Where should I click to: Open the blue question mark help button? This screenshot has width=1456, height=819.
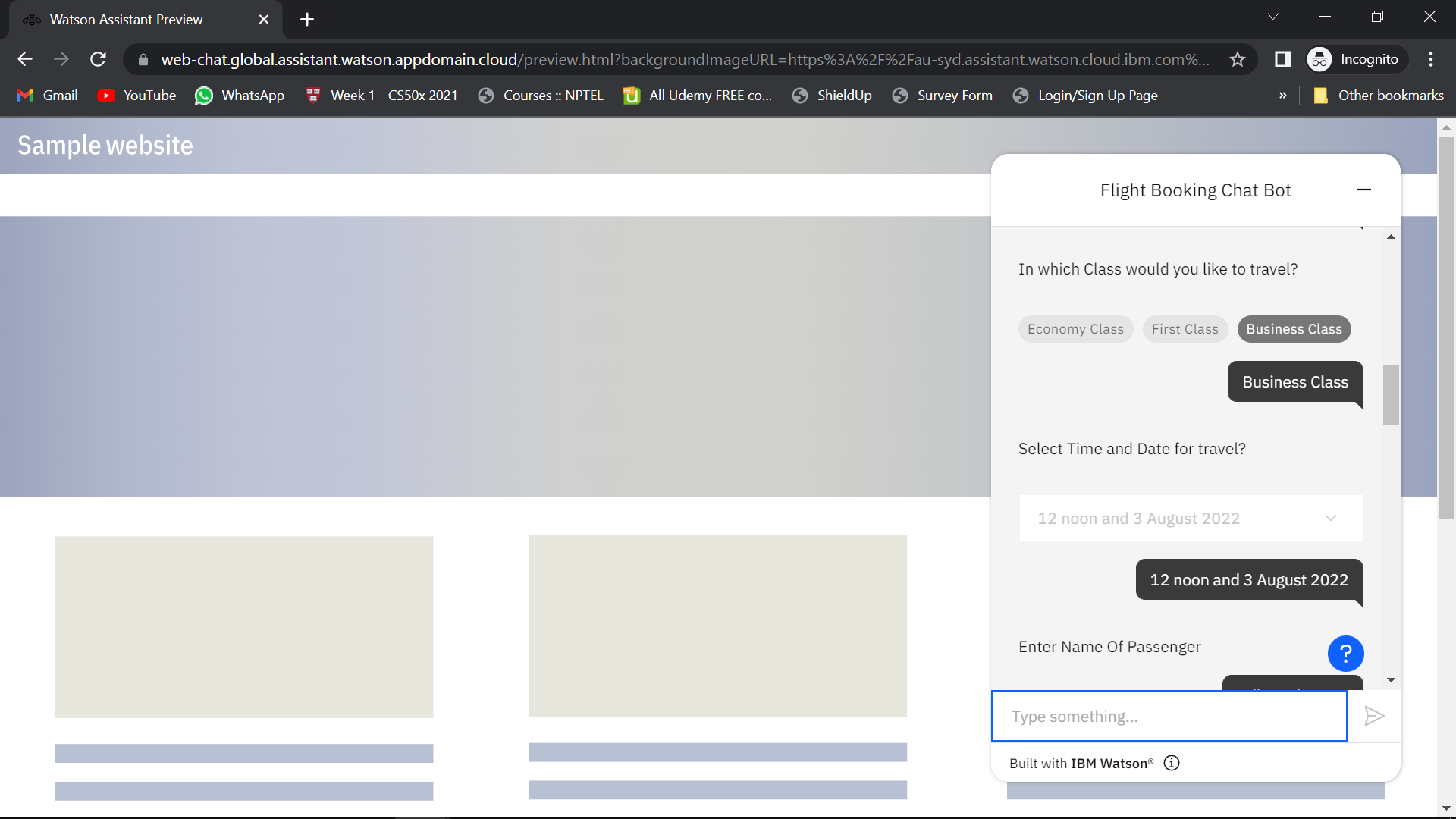click(x=1345, y=654)
